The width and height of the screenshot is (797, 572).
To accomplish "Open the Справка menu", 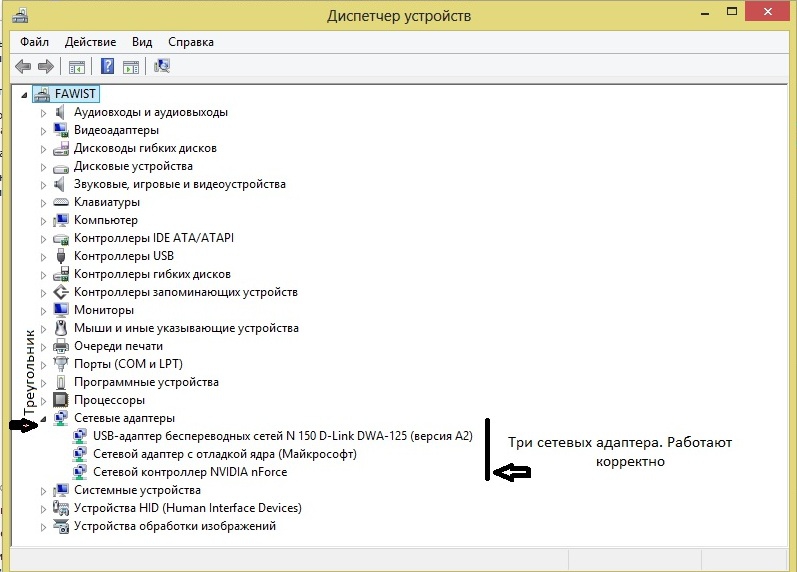I will (x=191, y=43).
